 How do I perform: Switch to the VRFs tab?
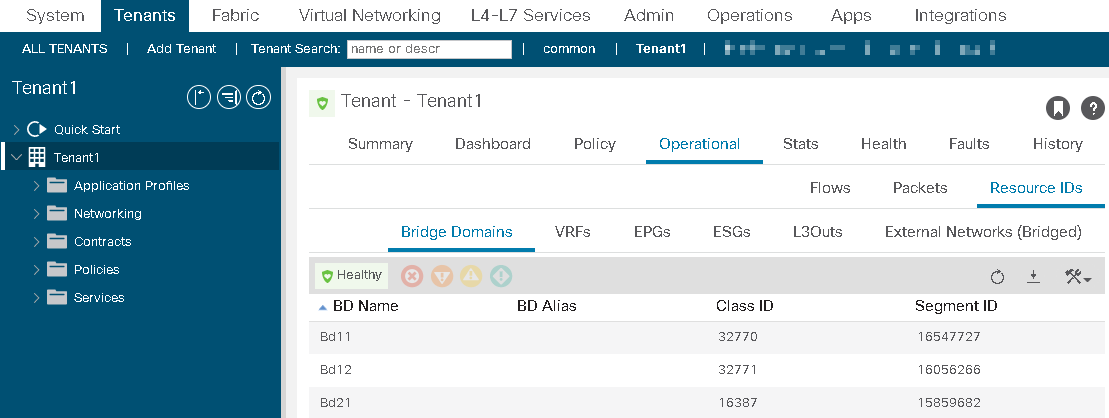(x=572, y=232)
